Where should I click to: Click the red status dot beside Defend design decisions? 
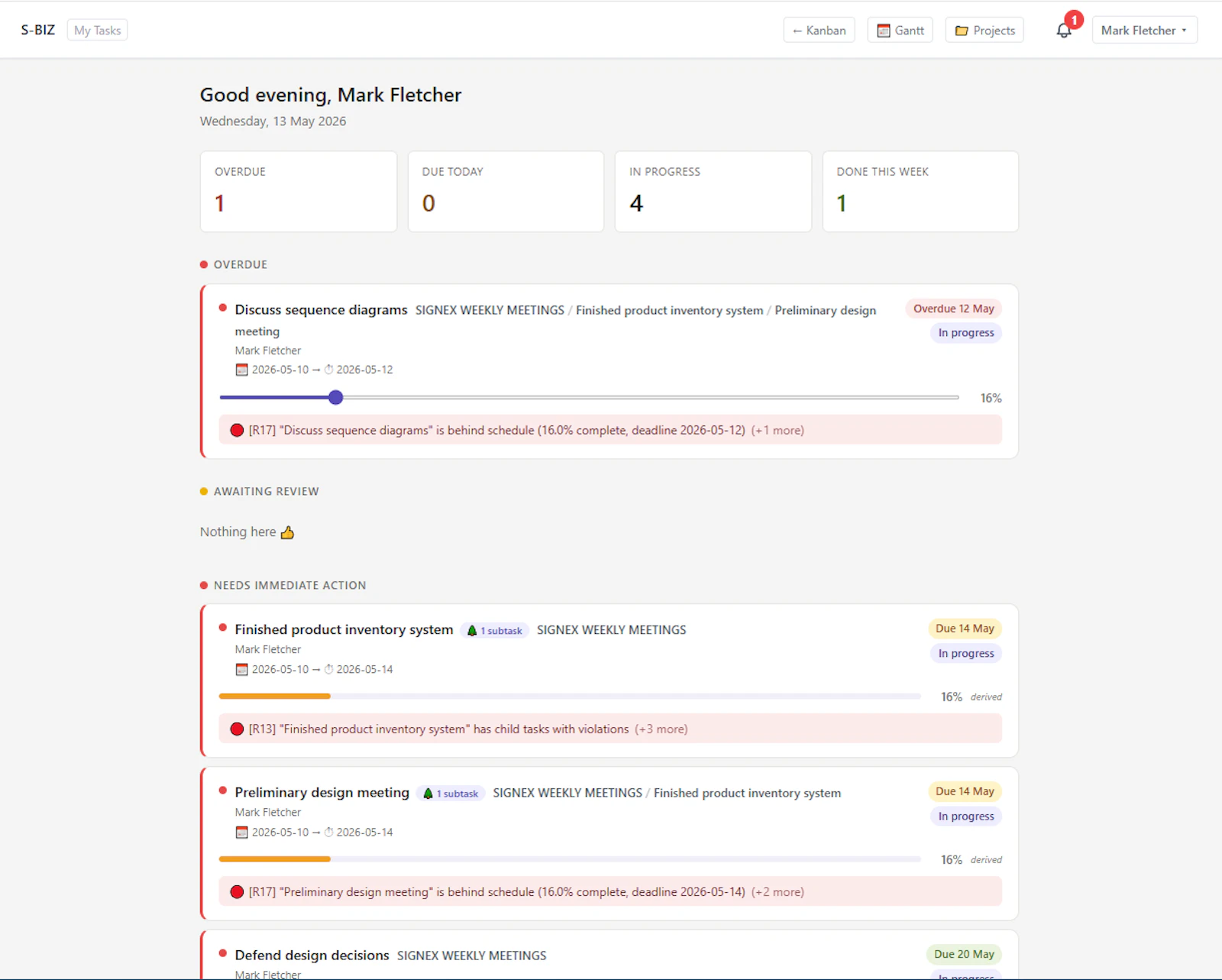click(x=223, y=953)
